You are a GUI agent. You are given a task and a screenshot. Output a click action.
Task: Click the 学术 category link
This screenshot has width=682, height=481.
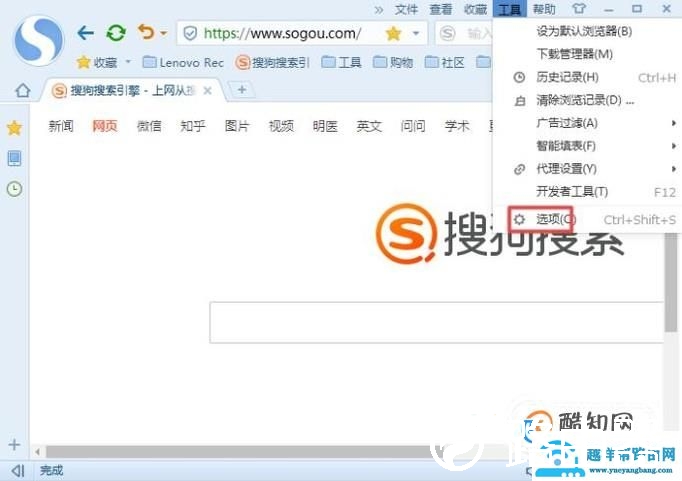[457, 126]
